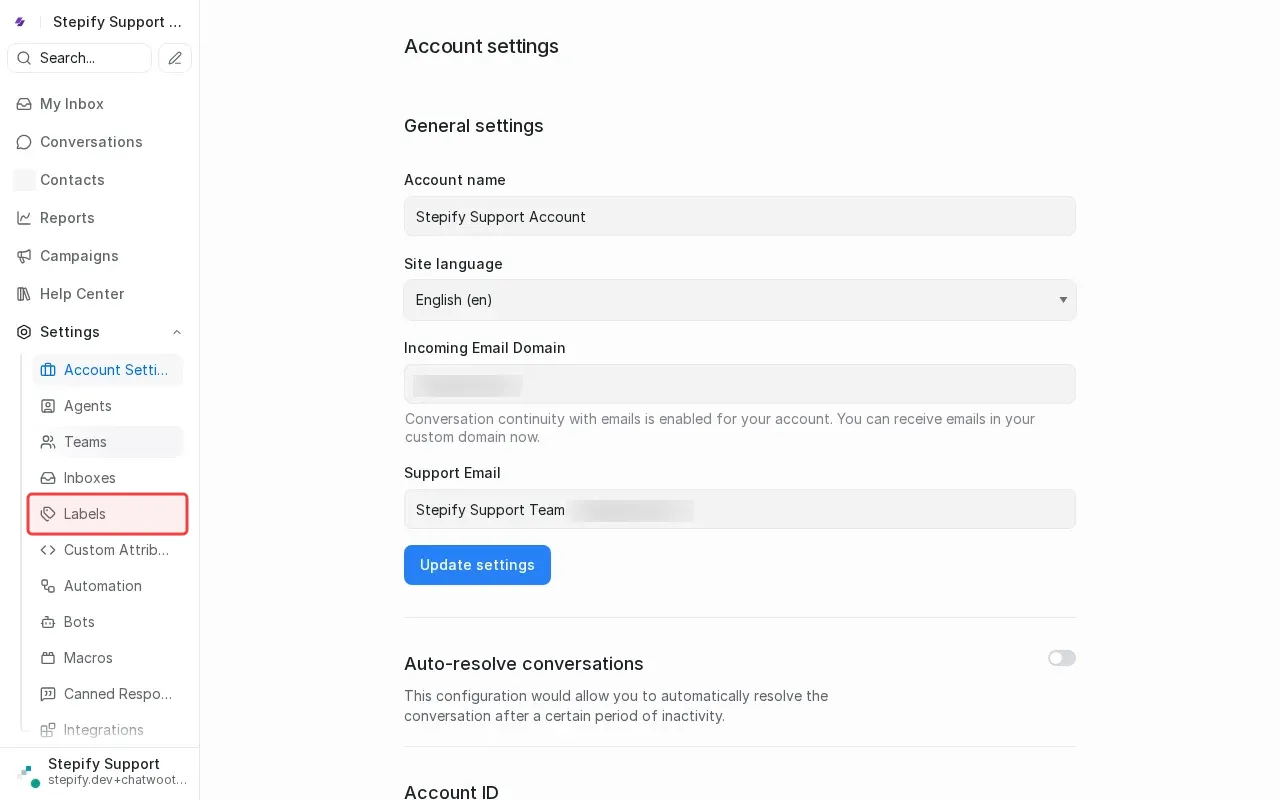Enable auto-resolve conversations toggle

1062,658
